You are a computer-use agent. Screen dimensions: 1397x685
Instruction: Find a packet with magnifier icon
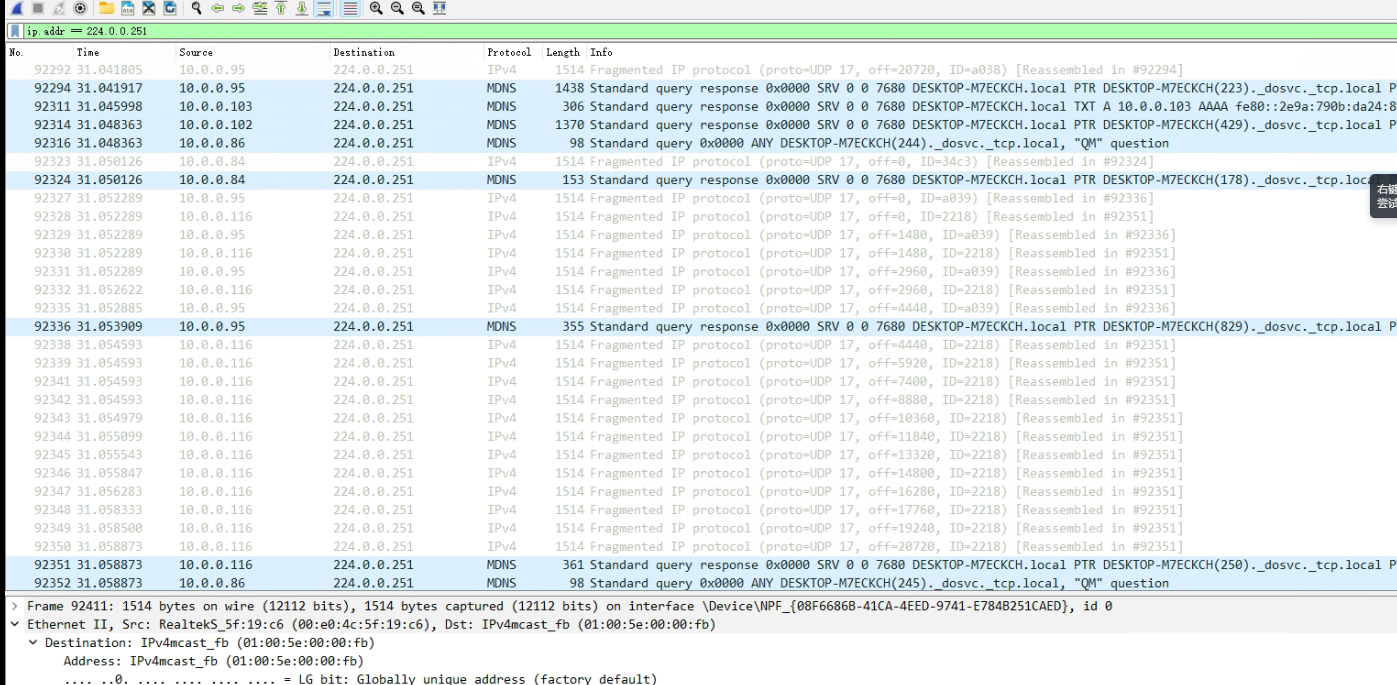[196, 8]
